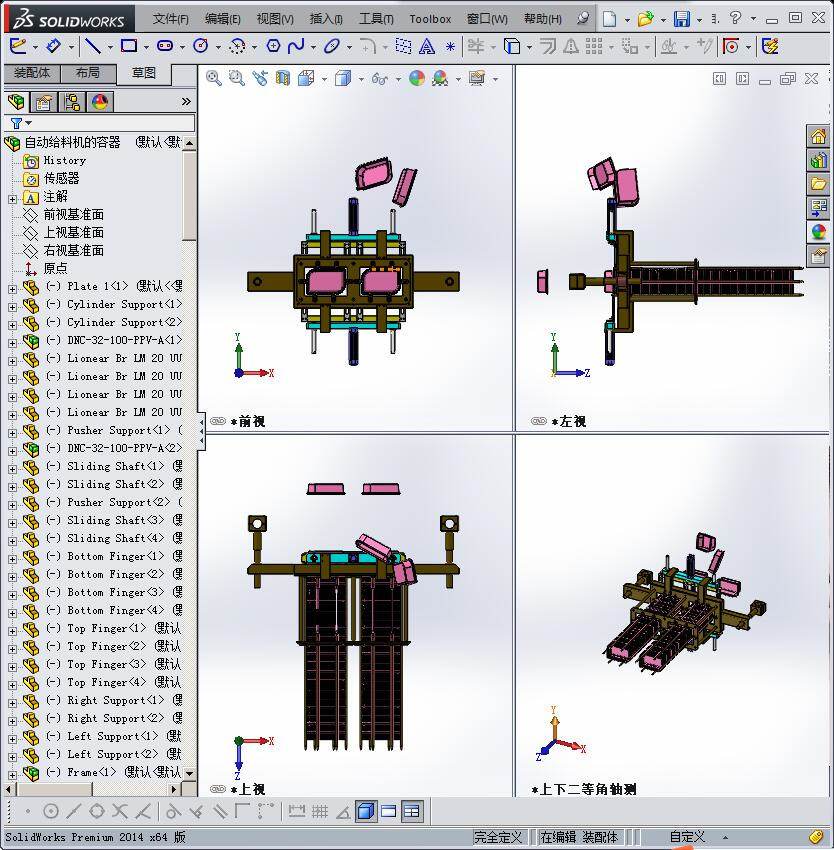Click the Section View icon
Viewport: 834px width, 850px height.
[283, 79]
